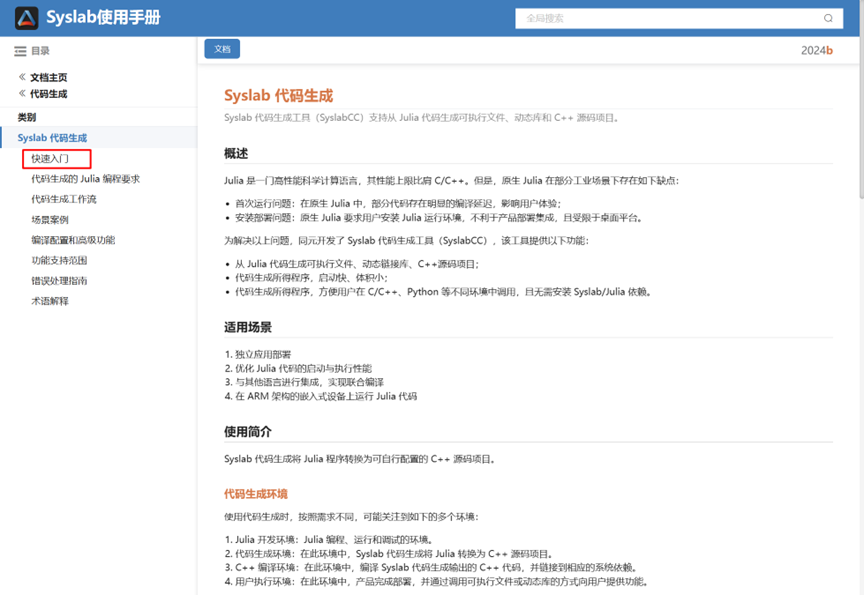Click the 2024b version label

(817, 51)
